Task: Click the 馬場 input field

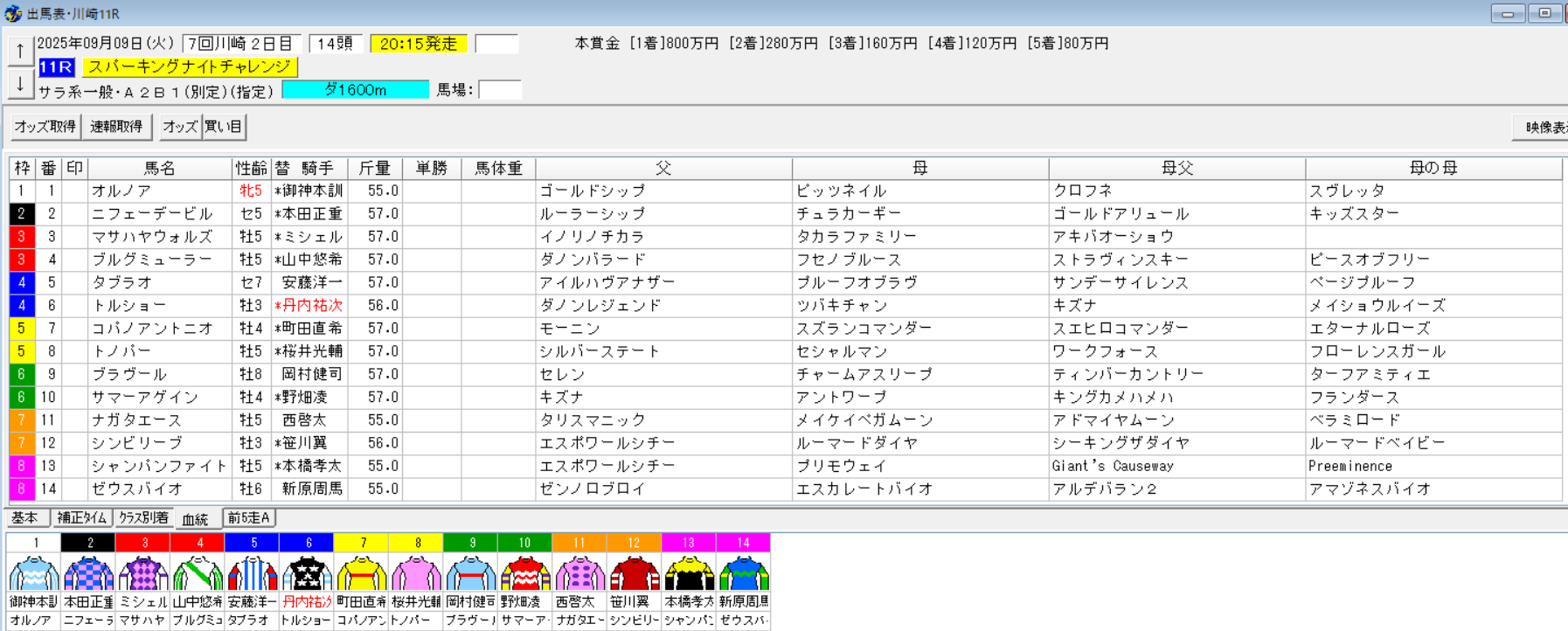Action: click(x=500, y=89)
